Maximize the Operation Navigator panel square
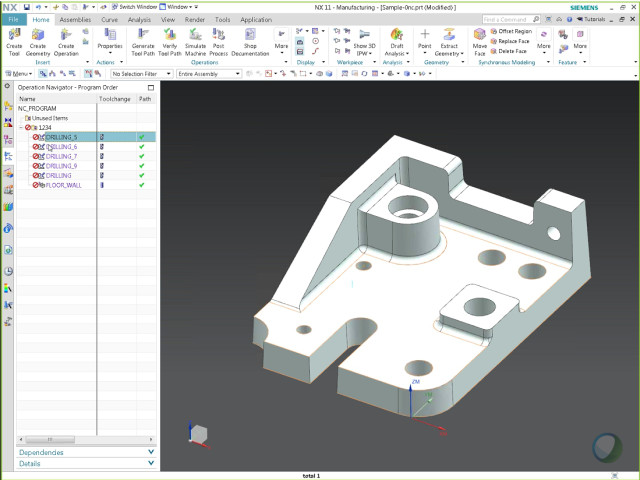 (x=151, y=87)
